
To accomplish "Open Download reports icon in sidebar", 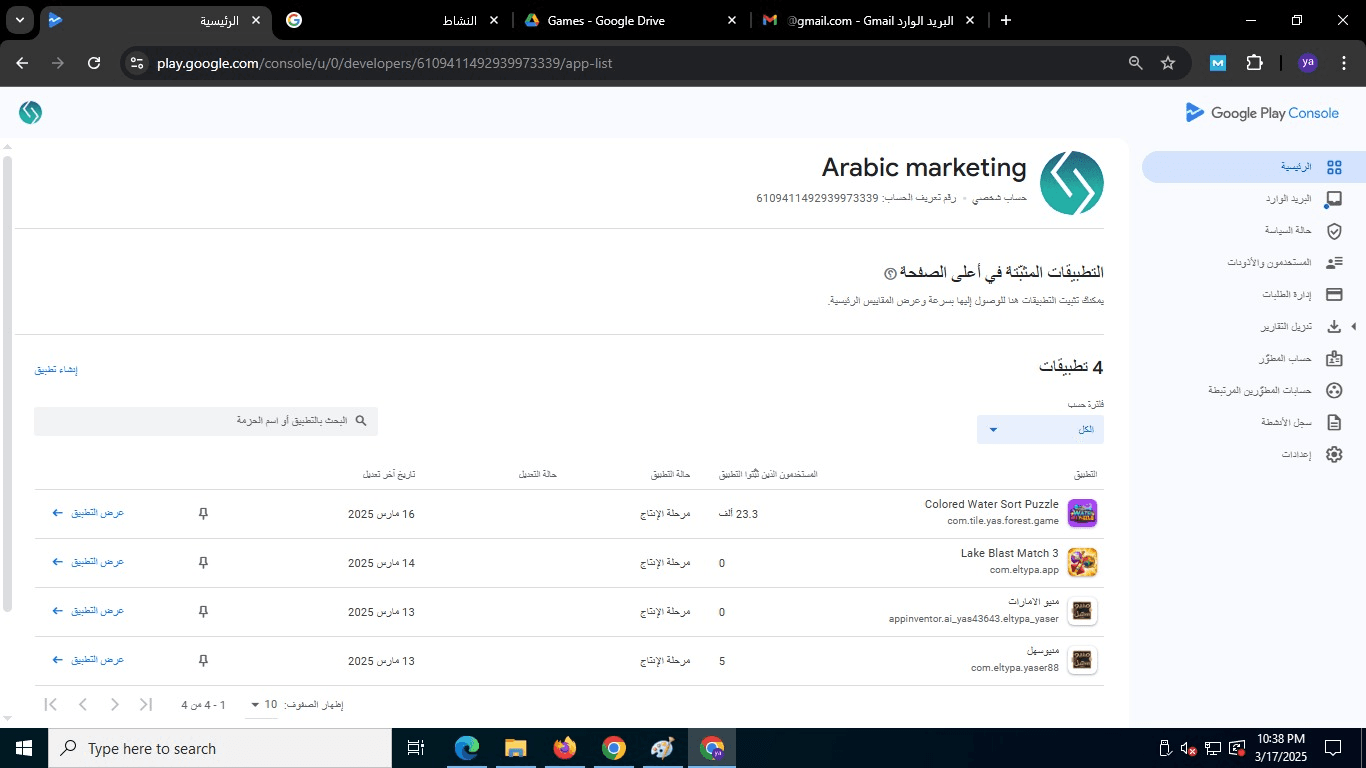I will pos(1333,327).
